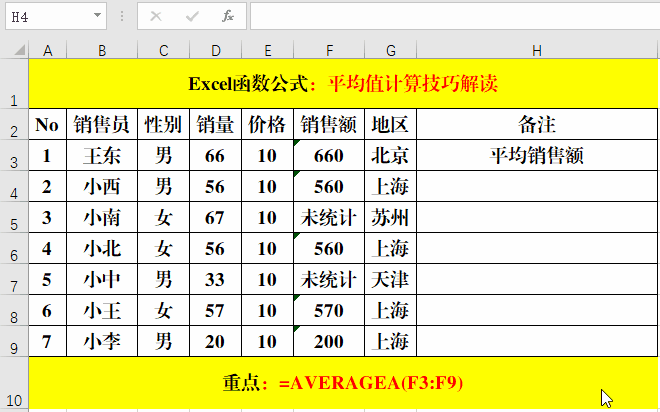Select row 1 header

coord(14,84)
